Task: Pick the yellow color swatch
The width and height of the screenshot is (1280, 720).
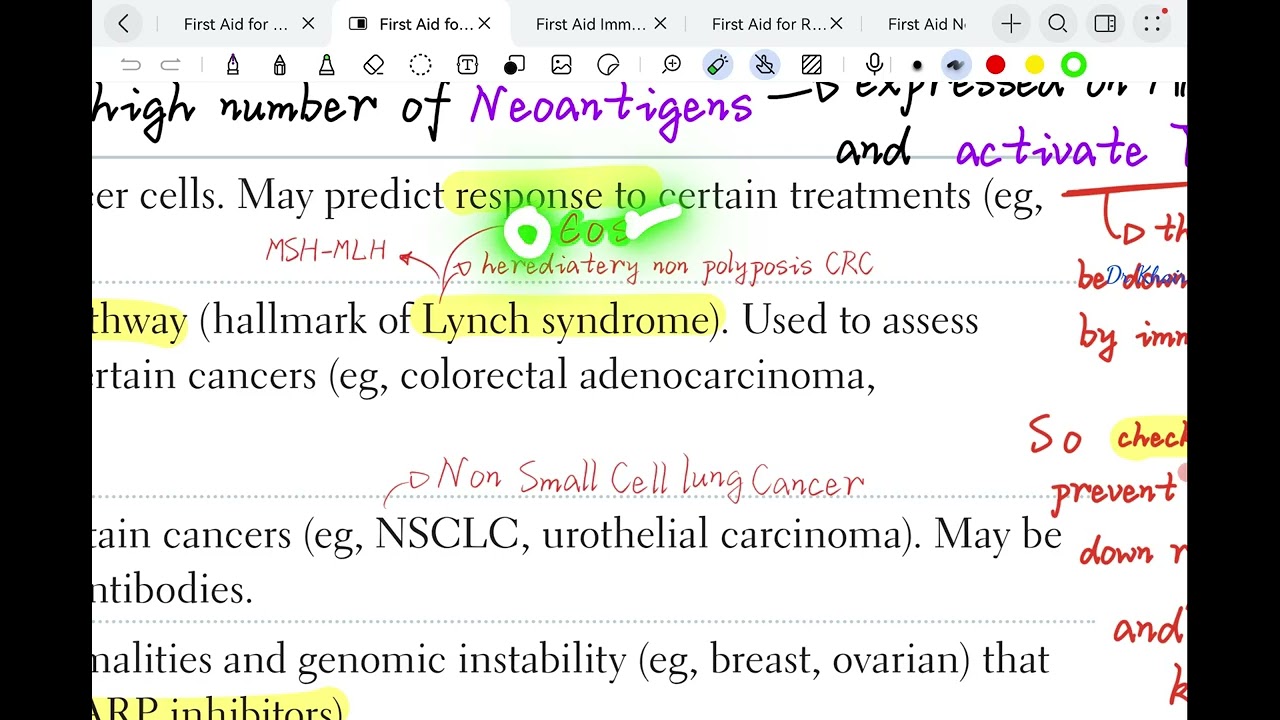Action: pyautogui.click(x=1034, y=65)
